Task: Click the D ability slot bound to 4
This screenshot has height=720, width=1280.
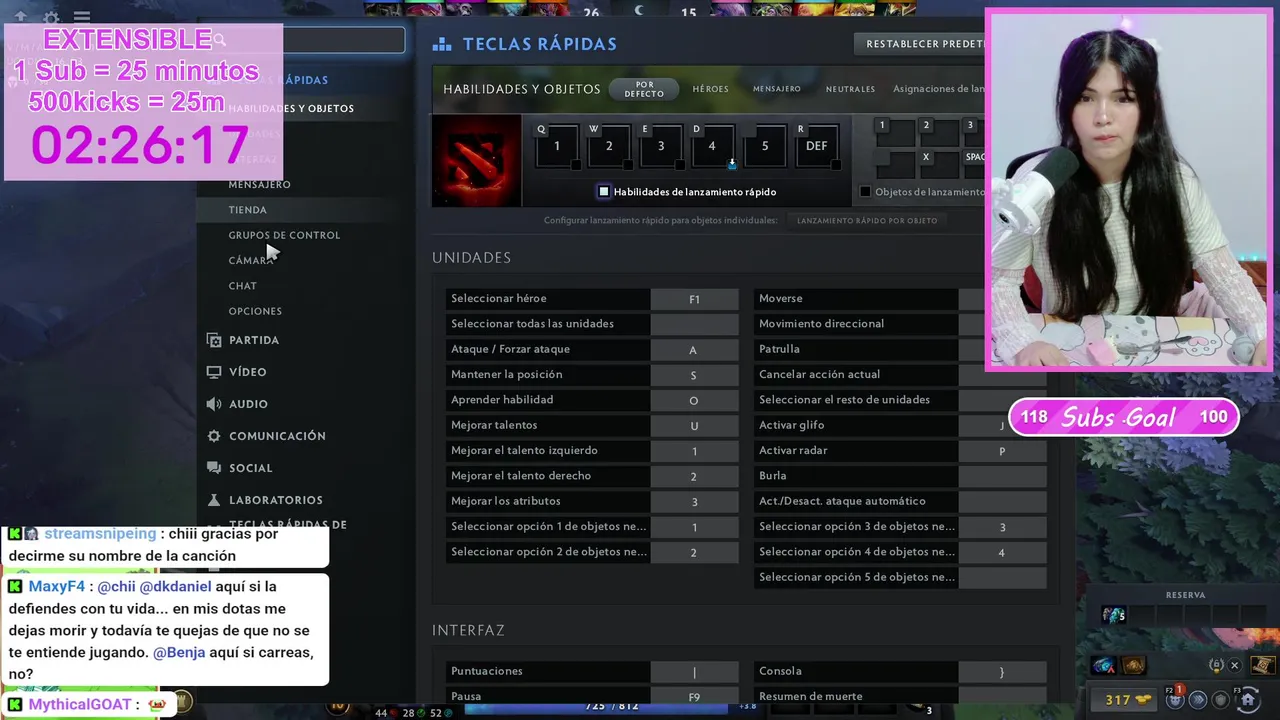Action: [713, 146]
